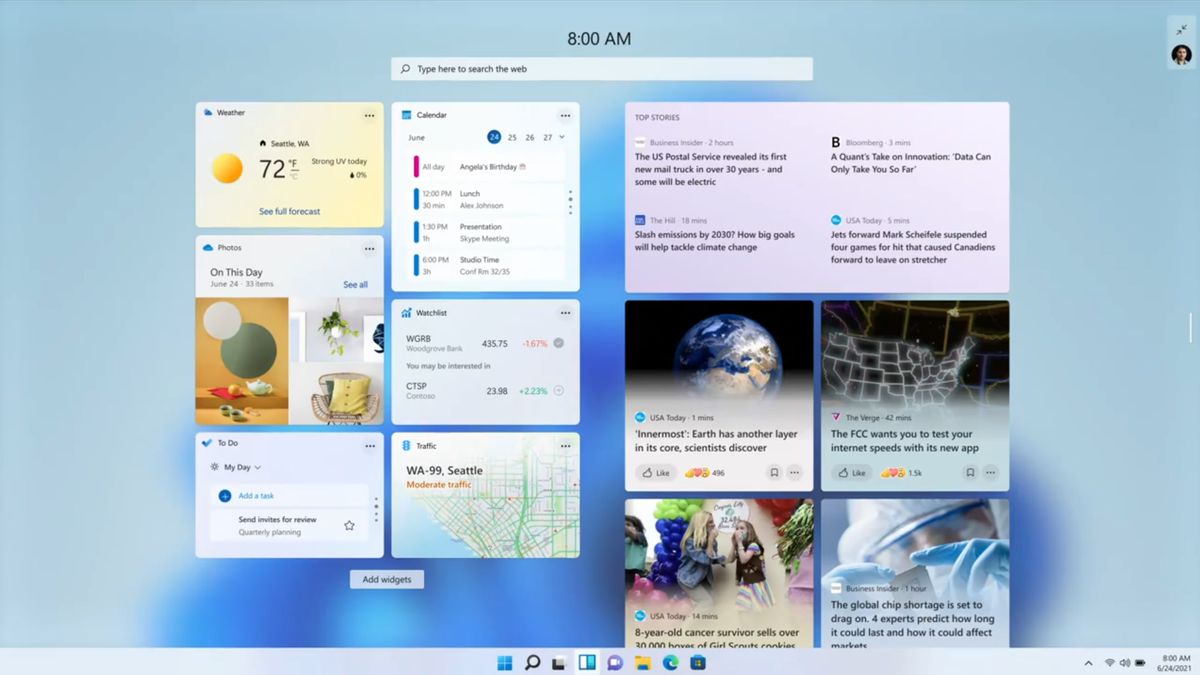Add CTSP stock to your watchlist with the plus icon
The width and height of the screenshot is (1200, 675).
(559, 390)
